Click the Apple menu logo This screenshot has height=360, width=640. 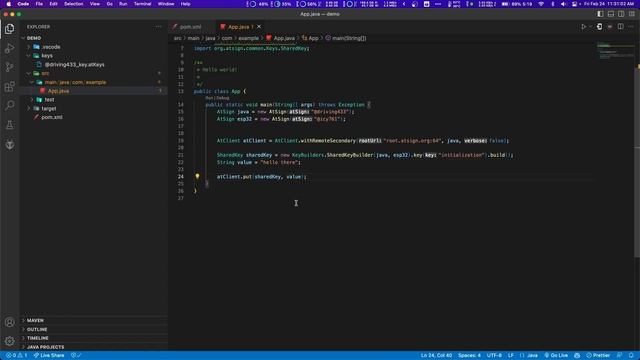(9, 4)
